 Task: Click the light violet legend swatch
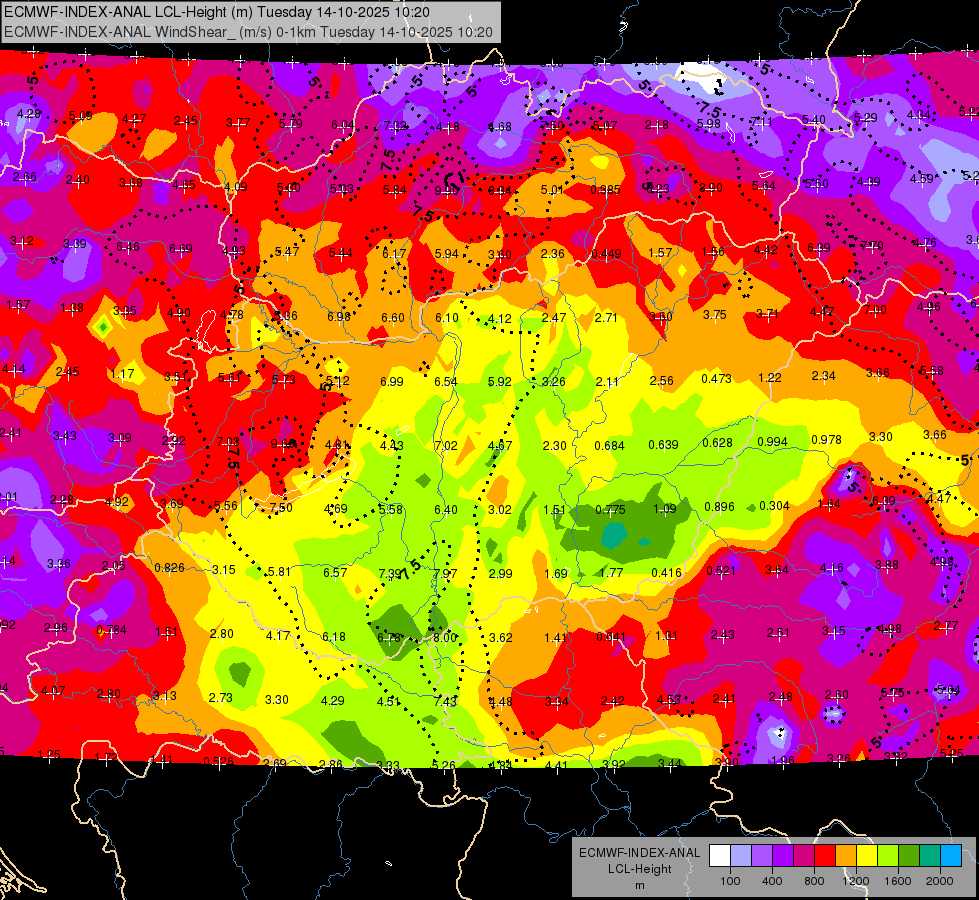coord(762,856)
